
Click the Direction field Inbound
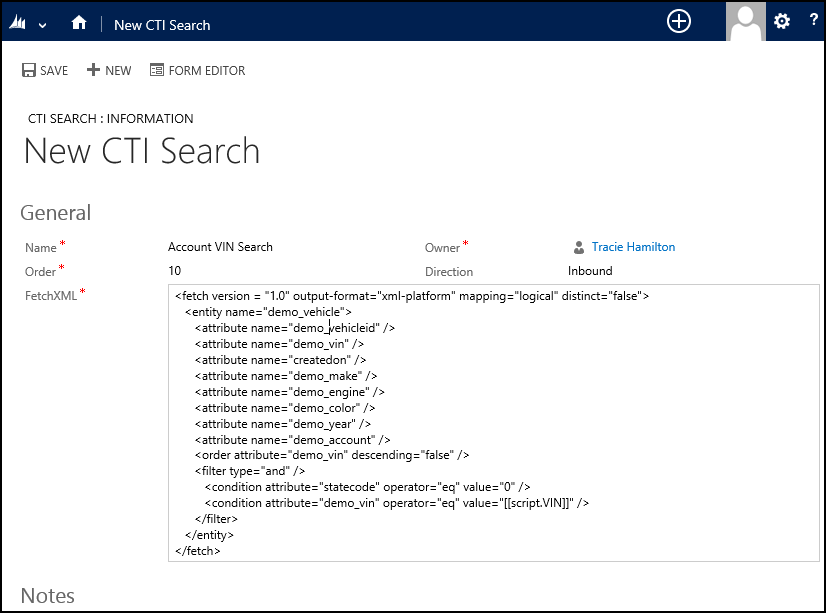pos(590,271)
